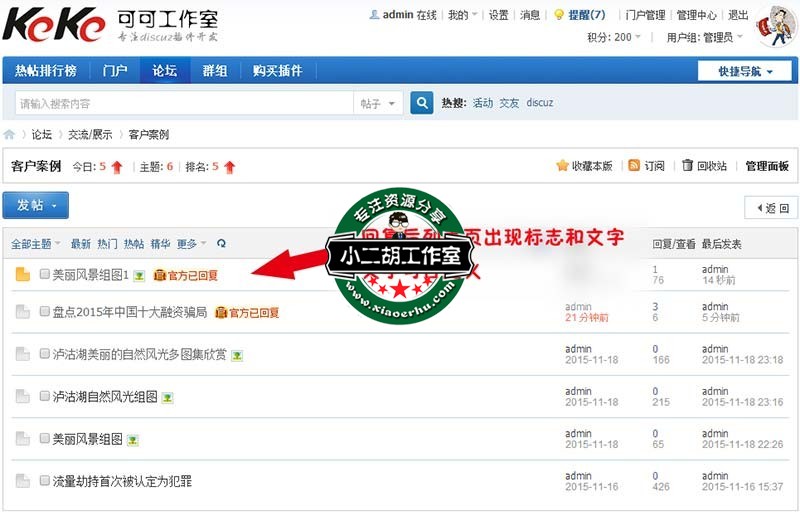Image resolution: width=800 pixels, height=516 pixels.
Task: Click the favorite forum star icon
Action: pos(562,166)
